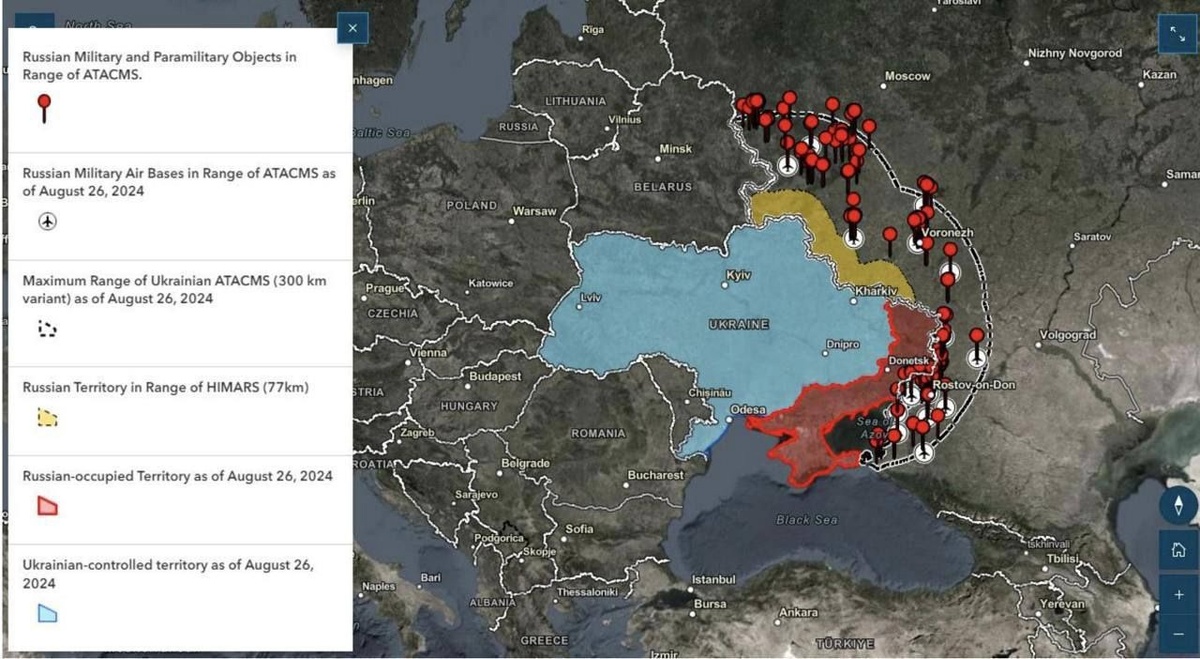Click the Voronezh city label on the map
The image size is (1200, 659).
point(946,232)
